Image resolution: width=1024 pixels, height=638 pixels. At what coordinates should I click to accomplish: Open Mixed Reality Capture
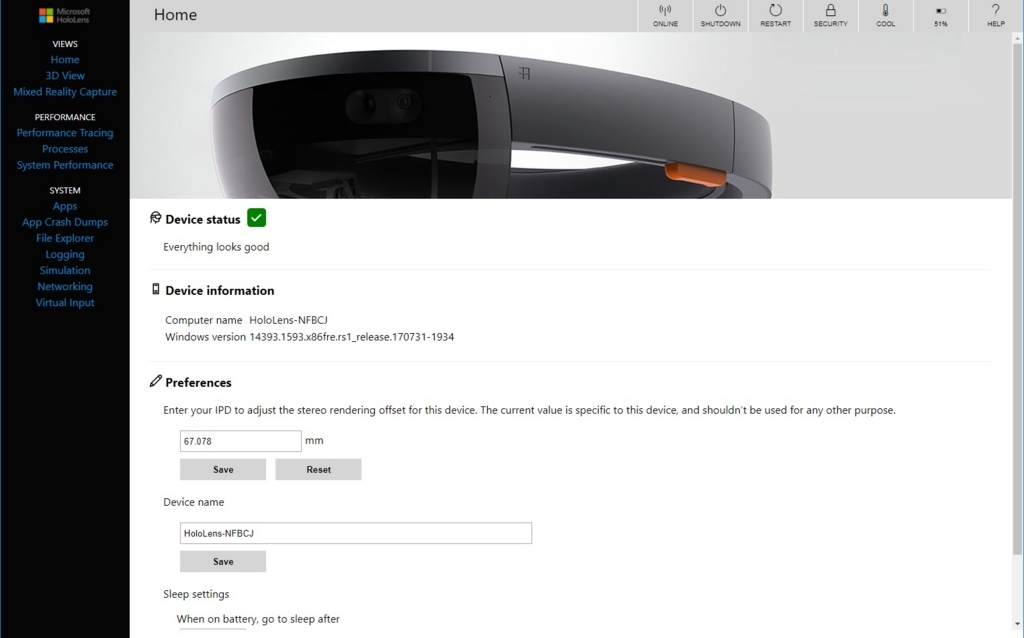(x=65, y=92)
